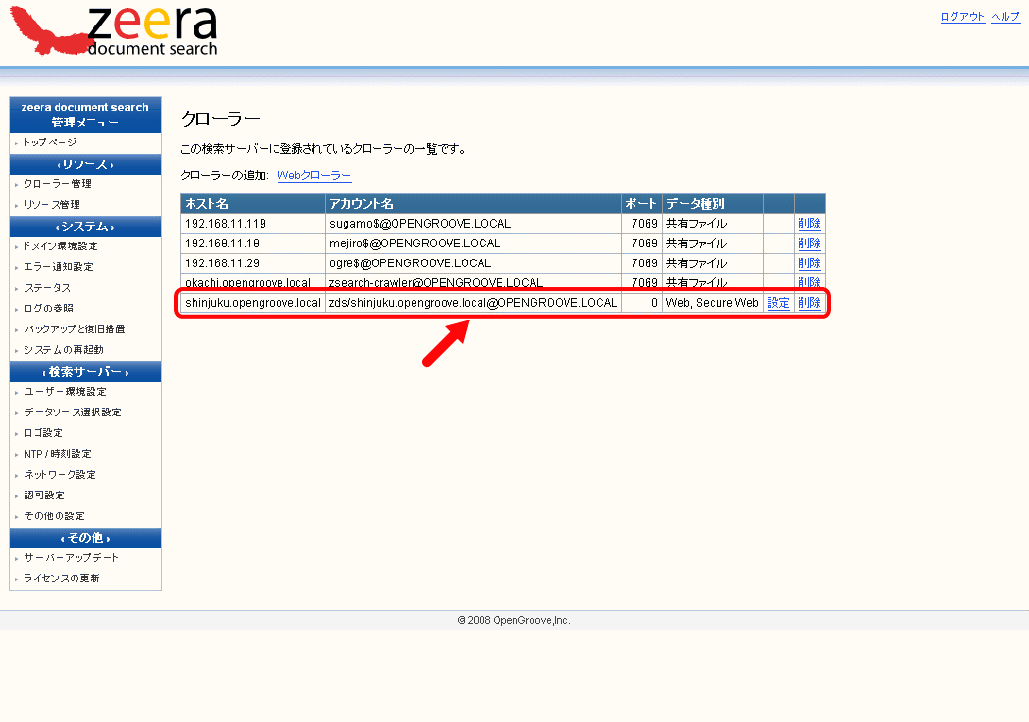The image size is (1029, 722).
Task: Click the ポート column header
Action: [x=641, y=203]
